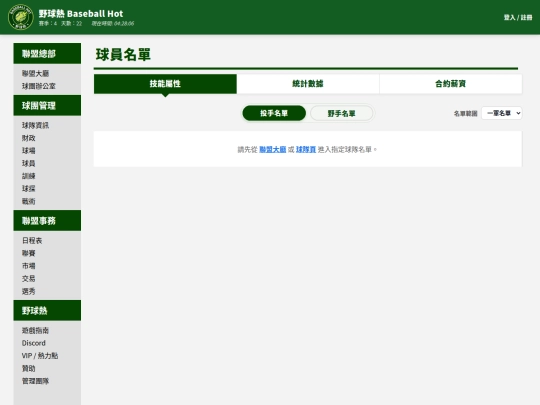Open 贊助 in the sidebar

click(29, 368)
